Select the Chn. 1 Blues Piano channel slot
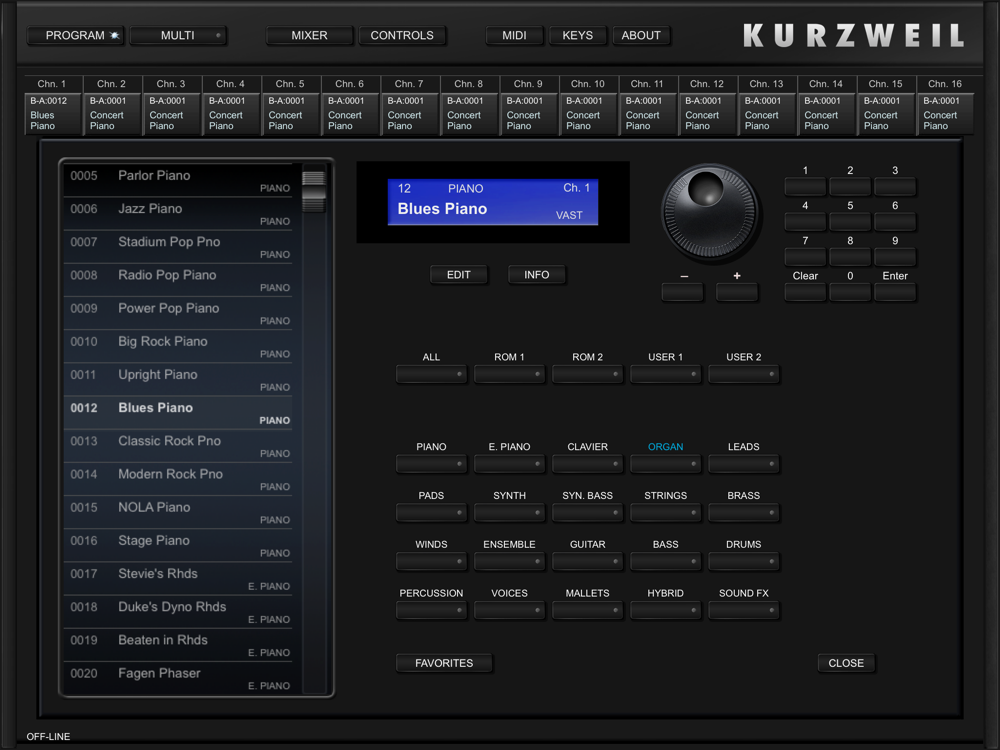 [x=54, y=114]
